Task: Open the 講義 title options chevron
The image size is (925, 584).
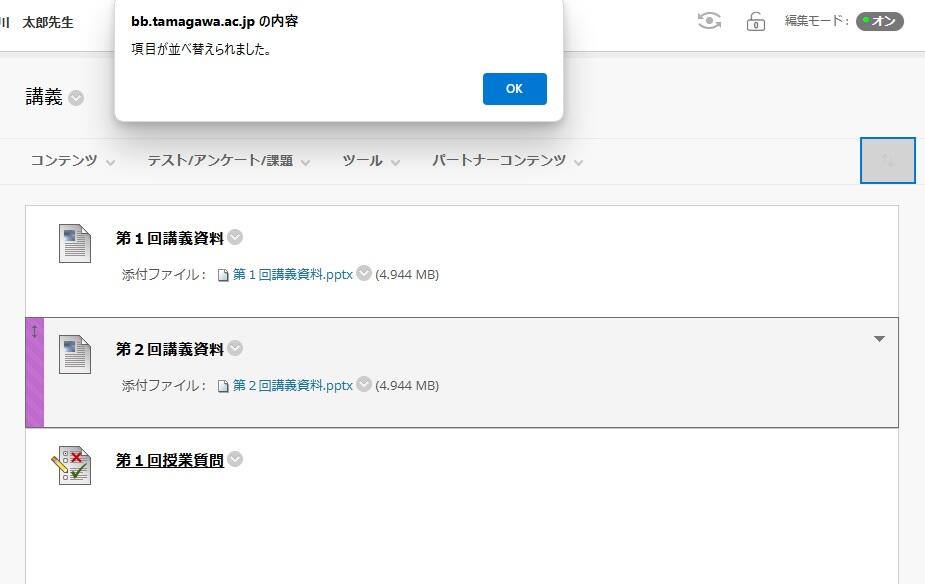Action: (x=76, y=97)
